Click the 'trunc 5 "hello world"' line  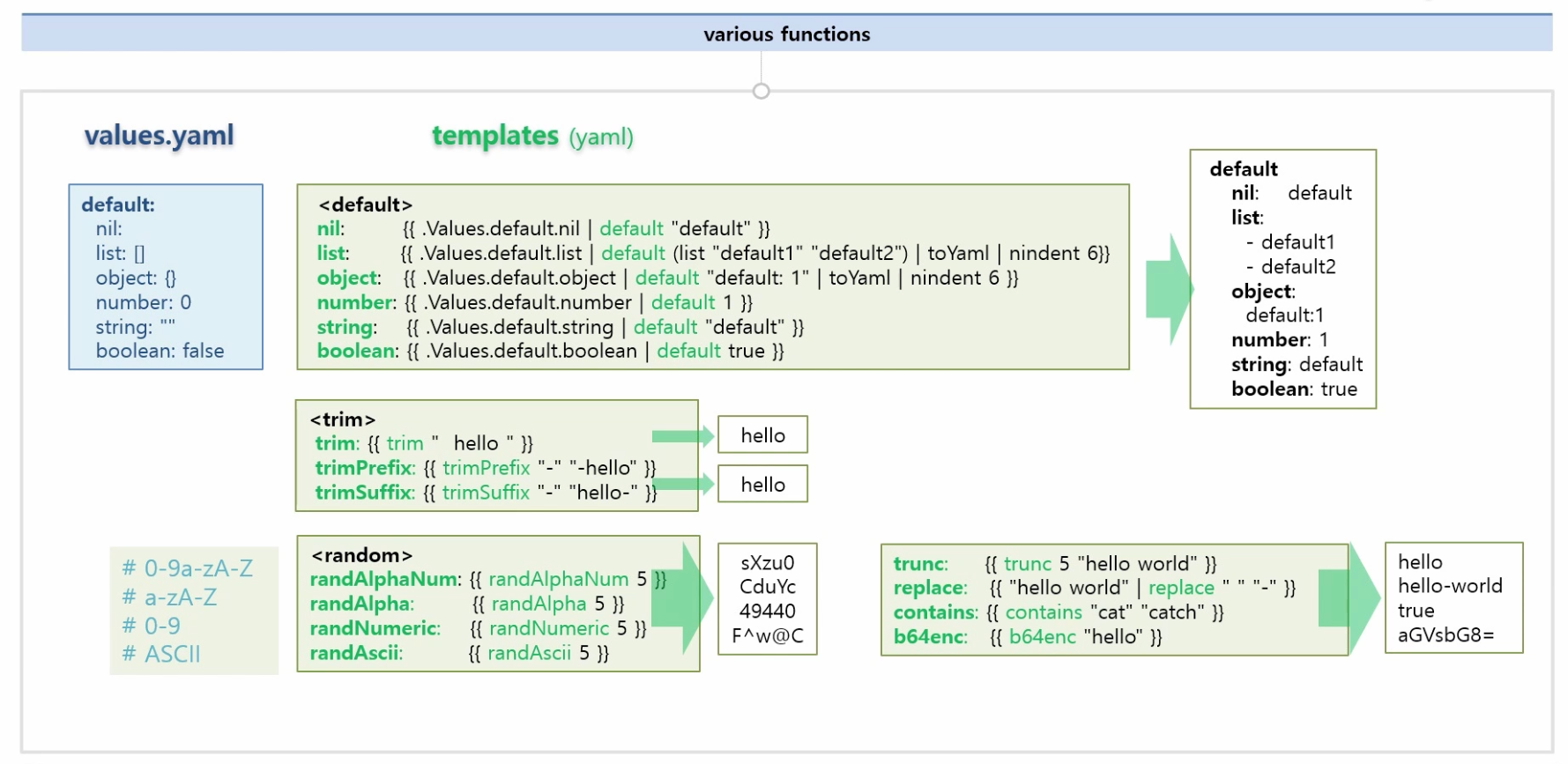[x=1055, y=564]
